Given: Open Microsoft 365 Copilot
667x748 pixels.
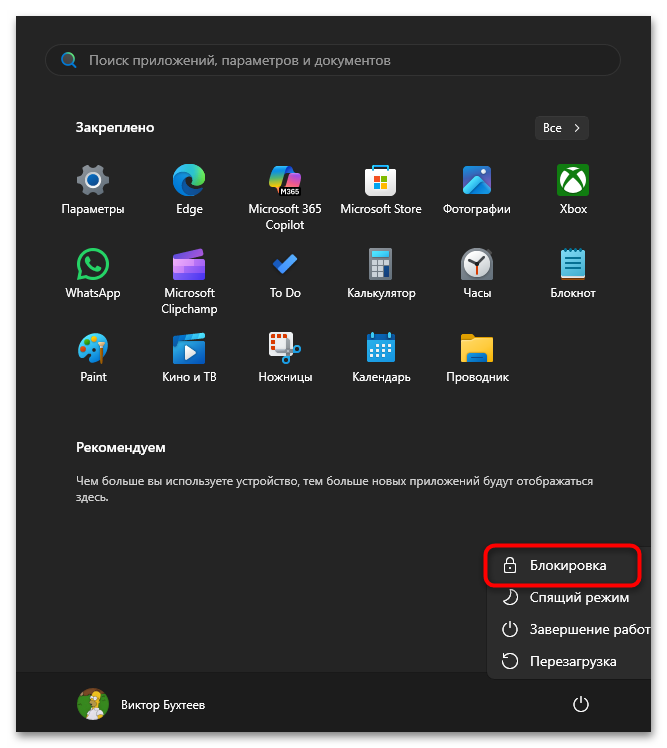Looking at the screenshot, I should (x=285, y=197).
